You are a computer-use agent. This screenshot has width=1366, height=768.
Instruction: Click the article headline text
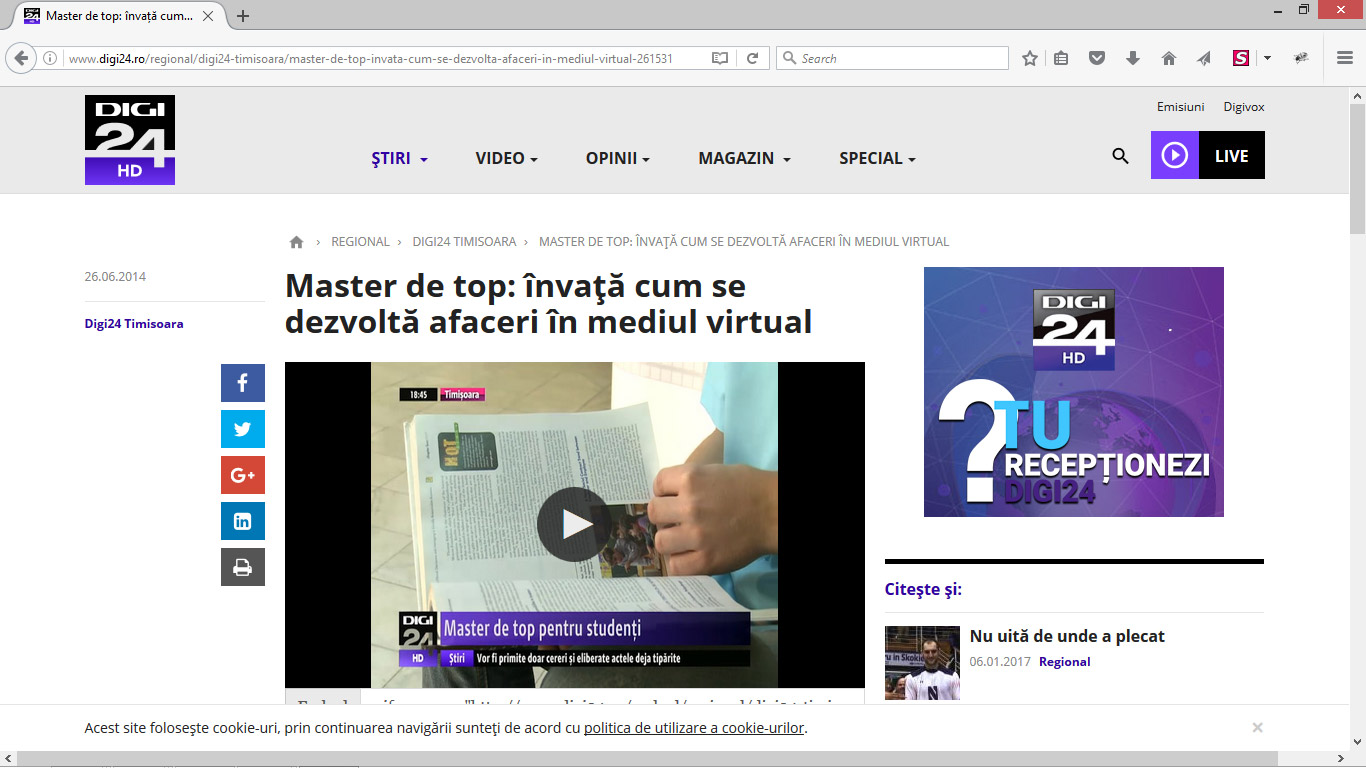(x=548, y=304)
